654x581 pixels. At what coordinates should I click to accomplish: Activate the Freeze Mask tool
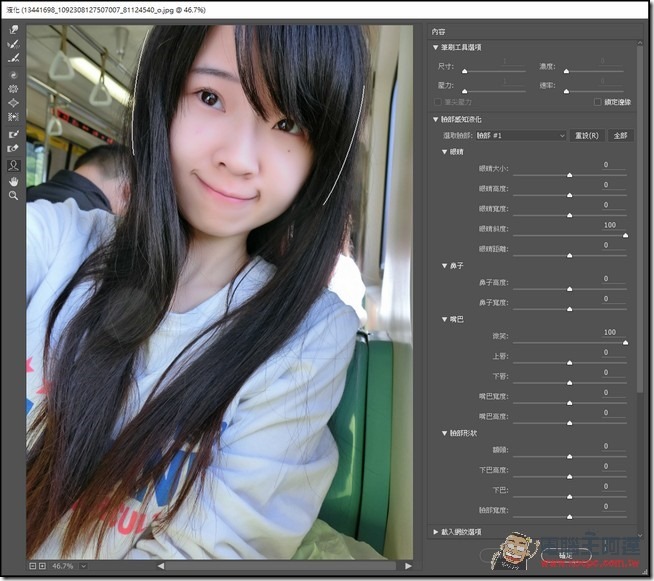pyautogui.click(x=14, y=133)
